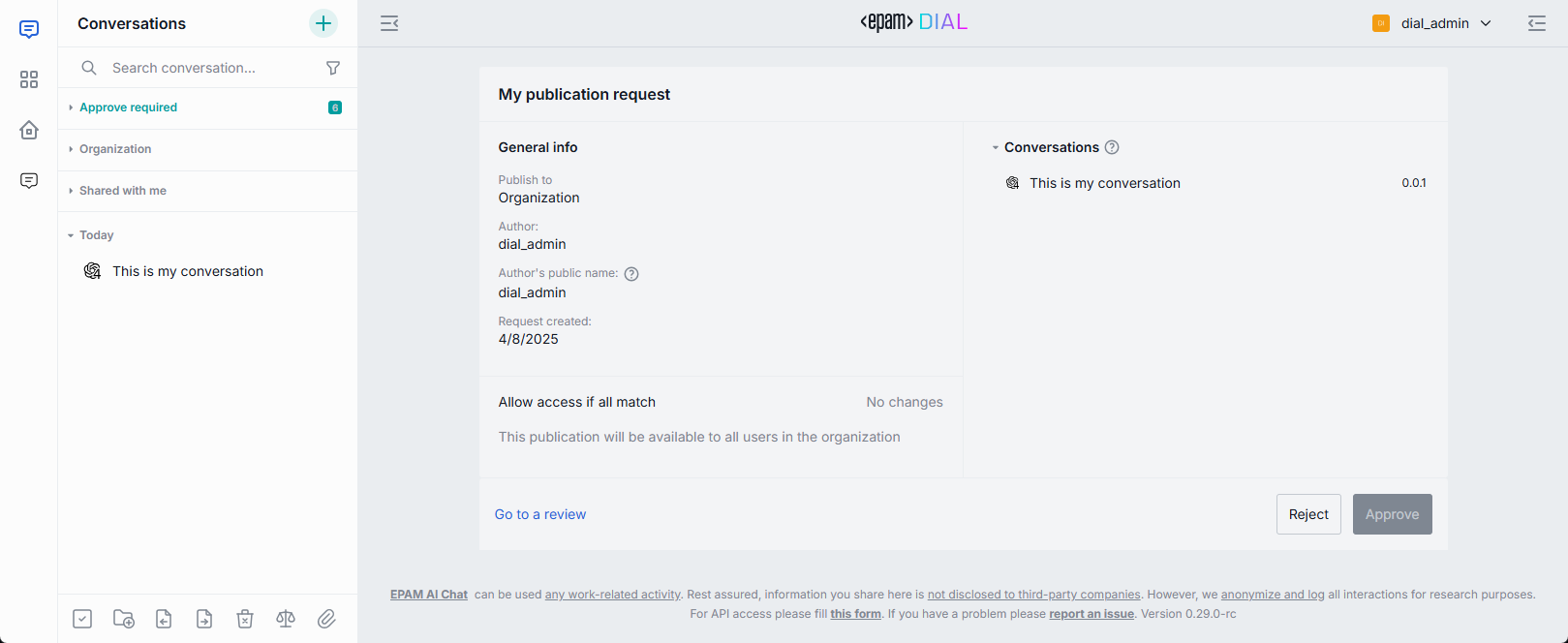Toggle the right side panel icon
This screenshot has width=1568, height=643.
(x=1537, y=23)
